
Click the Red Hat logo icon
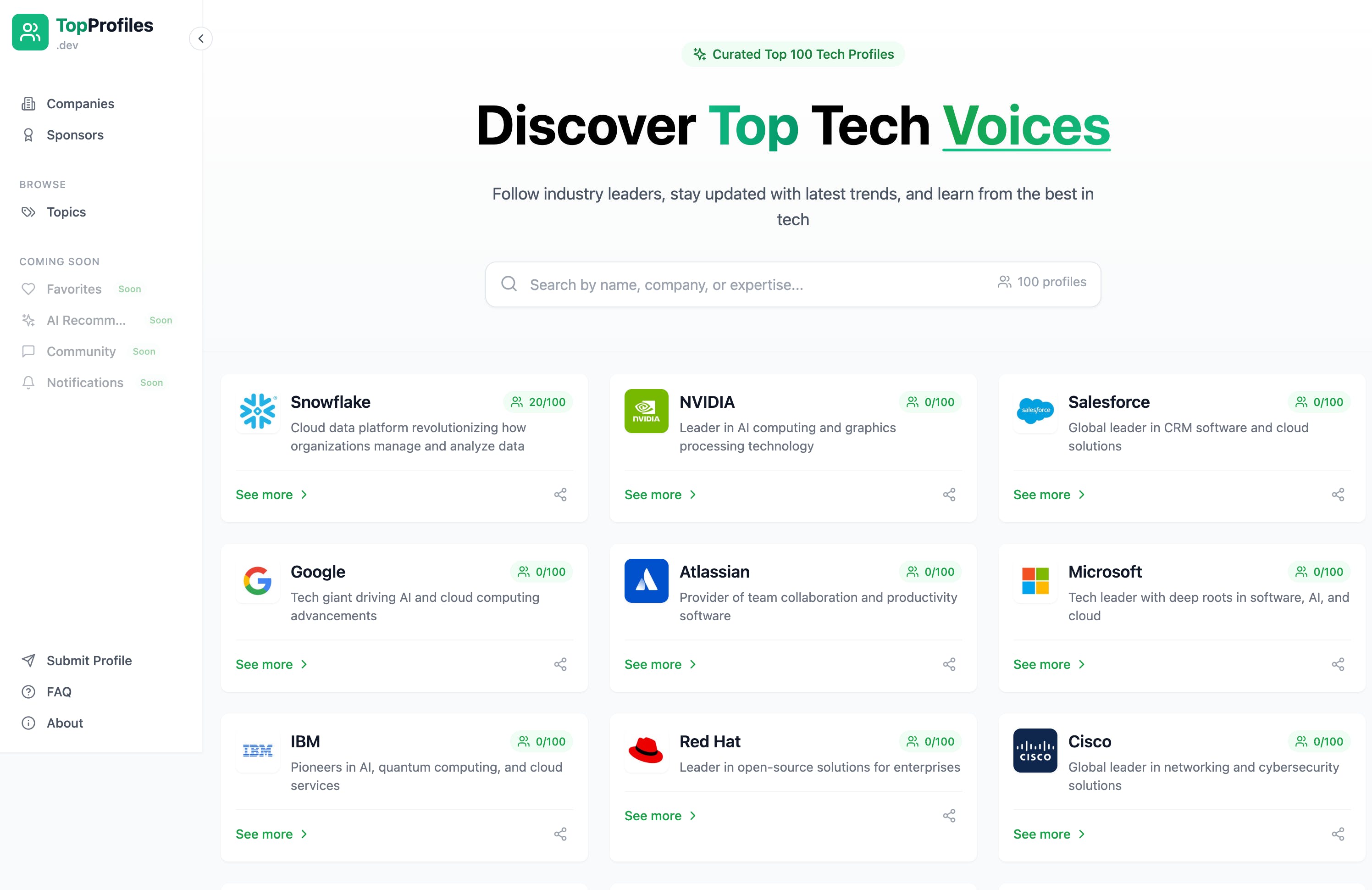pyautogui.click(x=645, y=751)
